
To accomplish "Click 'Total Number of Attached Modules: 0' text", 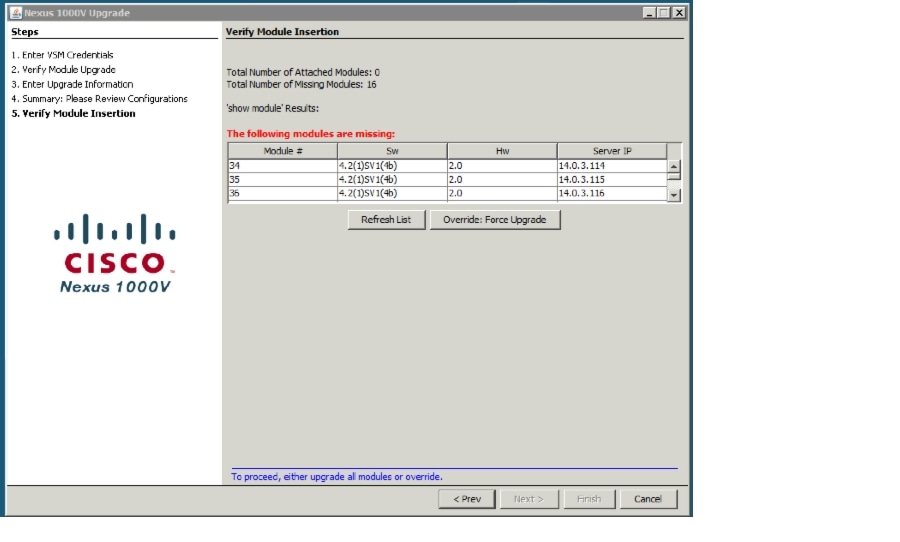I will pyautogui.click(x=302, y=72).
